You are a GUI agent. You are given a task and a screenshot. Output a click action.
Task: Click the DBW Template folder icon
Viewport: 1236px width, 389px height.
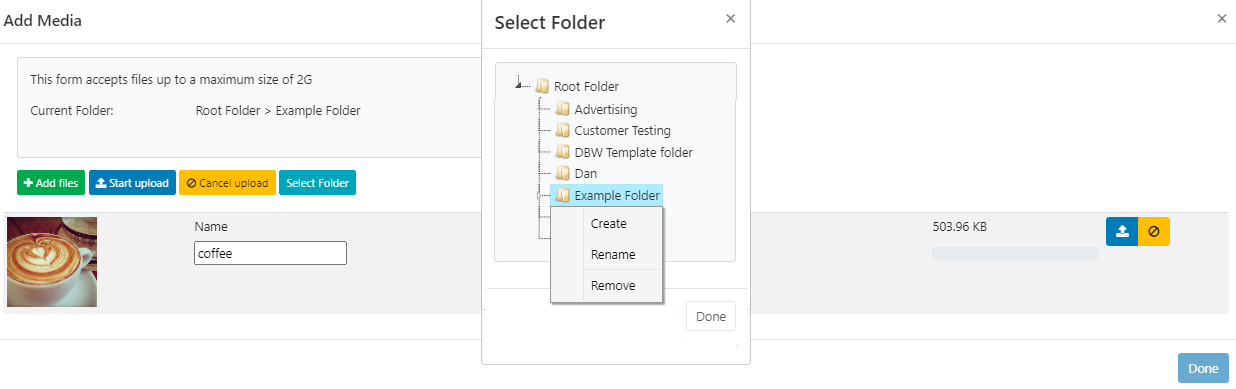(562, 152)
